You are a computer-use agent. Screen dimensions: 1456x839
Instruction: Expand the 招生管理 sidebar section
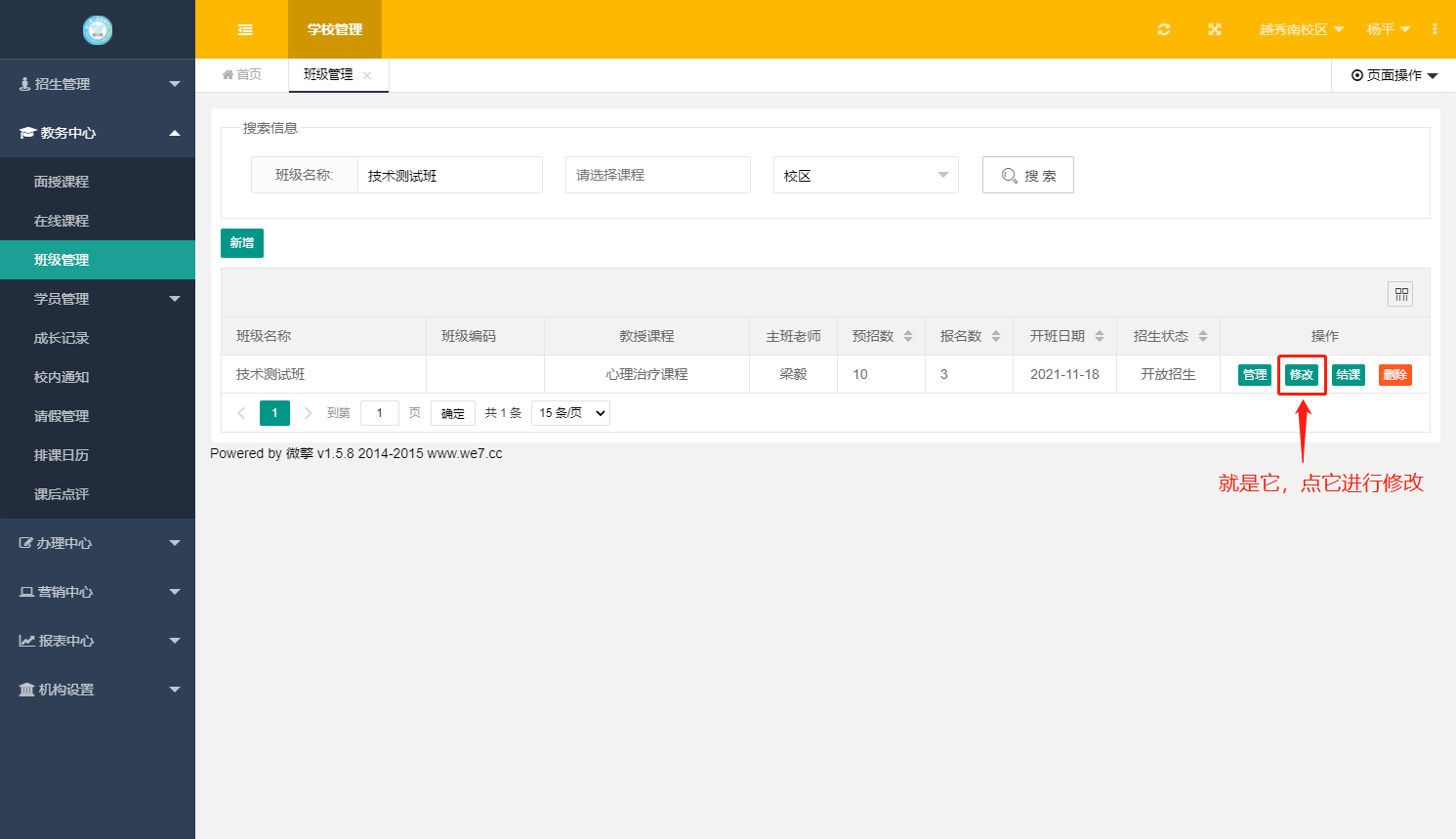tap(98, 84)
